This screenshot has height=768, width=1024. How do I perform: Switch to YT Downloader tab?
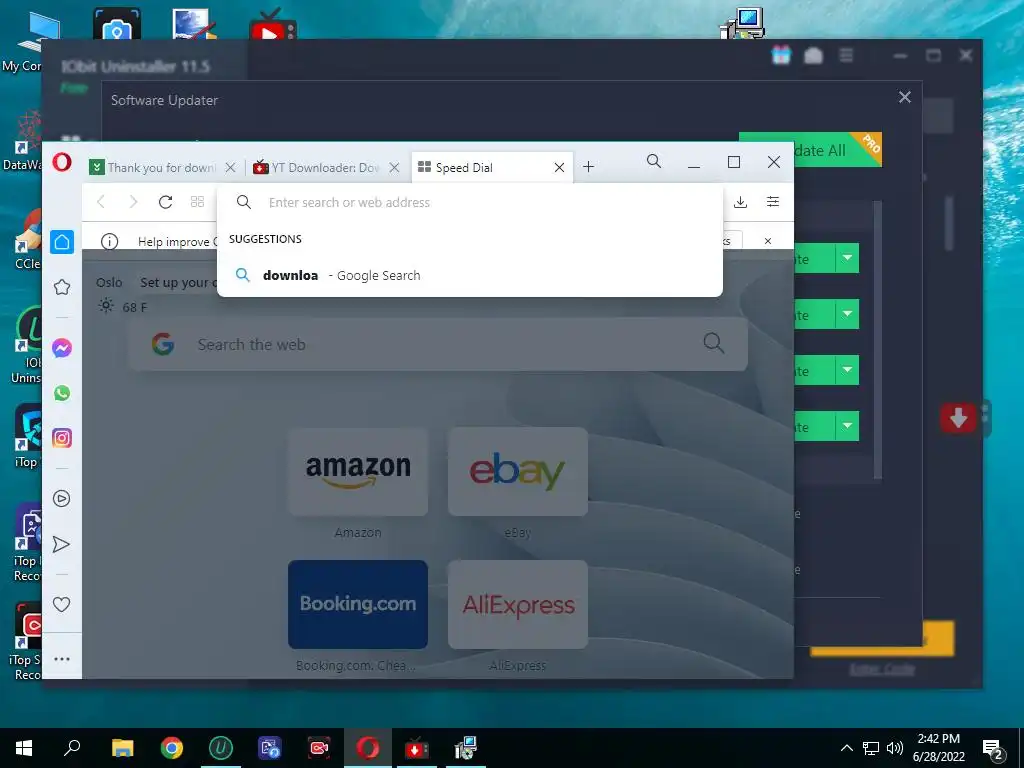(x=326, y=168)
